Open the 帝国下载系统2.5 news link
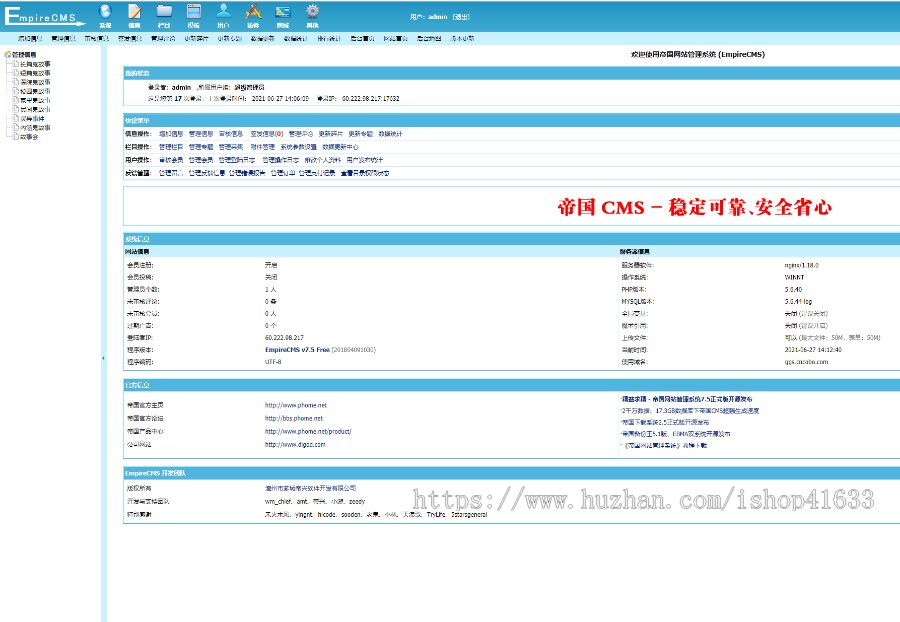 coord(666,422)
